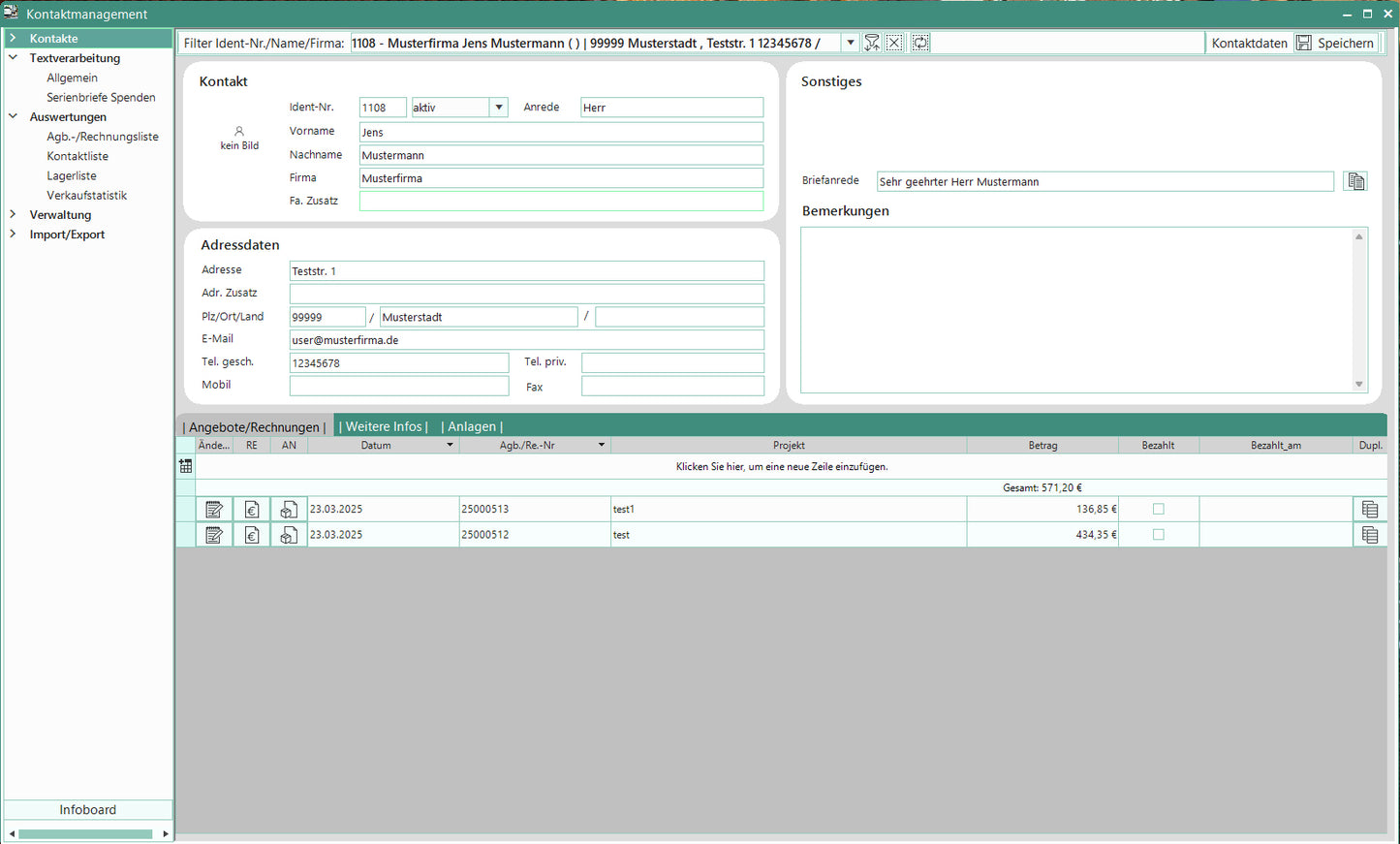Viewport: 1400px width, 844px height.
Task: Open the contact filter dropdown arrow
Action: (850, 43)
